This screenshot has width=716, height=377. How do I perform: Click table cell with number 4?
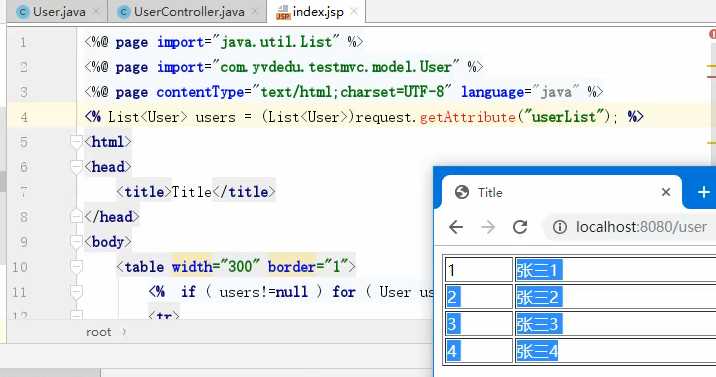pyautogui.click(x=479, y=351)
